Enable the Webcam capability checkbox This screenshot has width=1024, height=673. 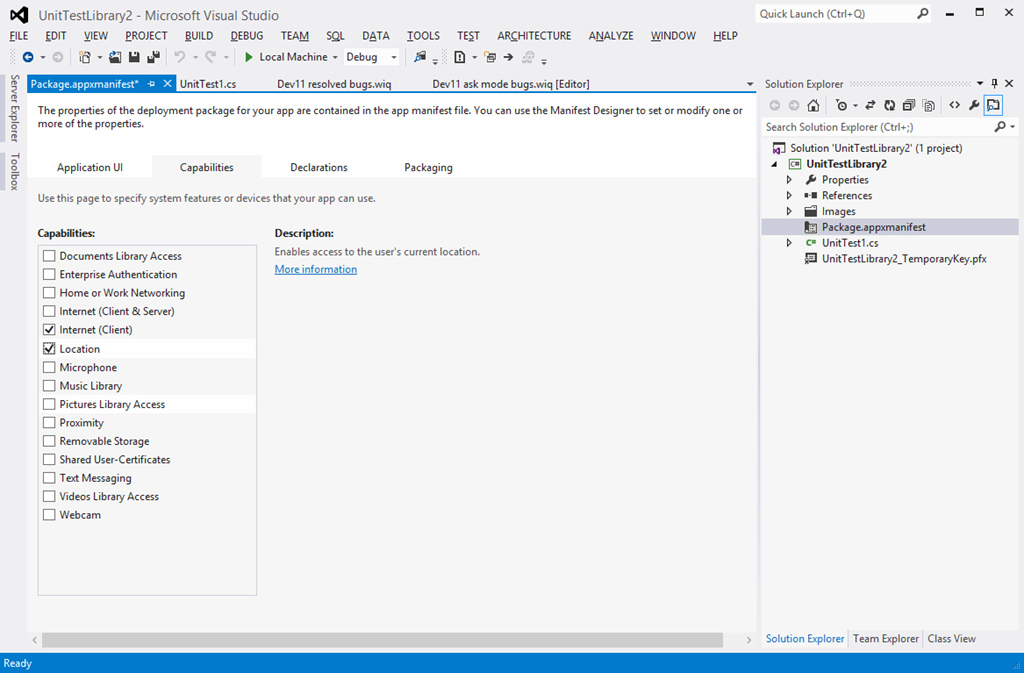click(x=49, y=514)
